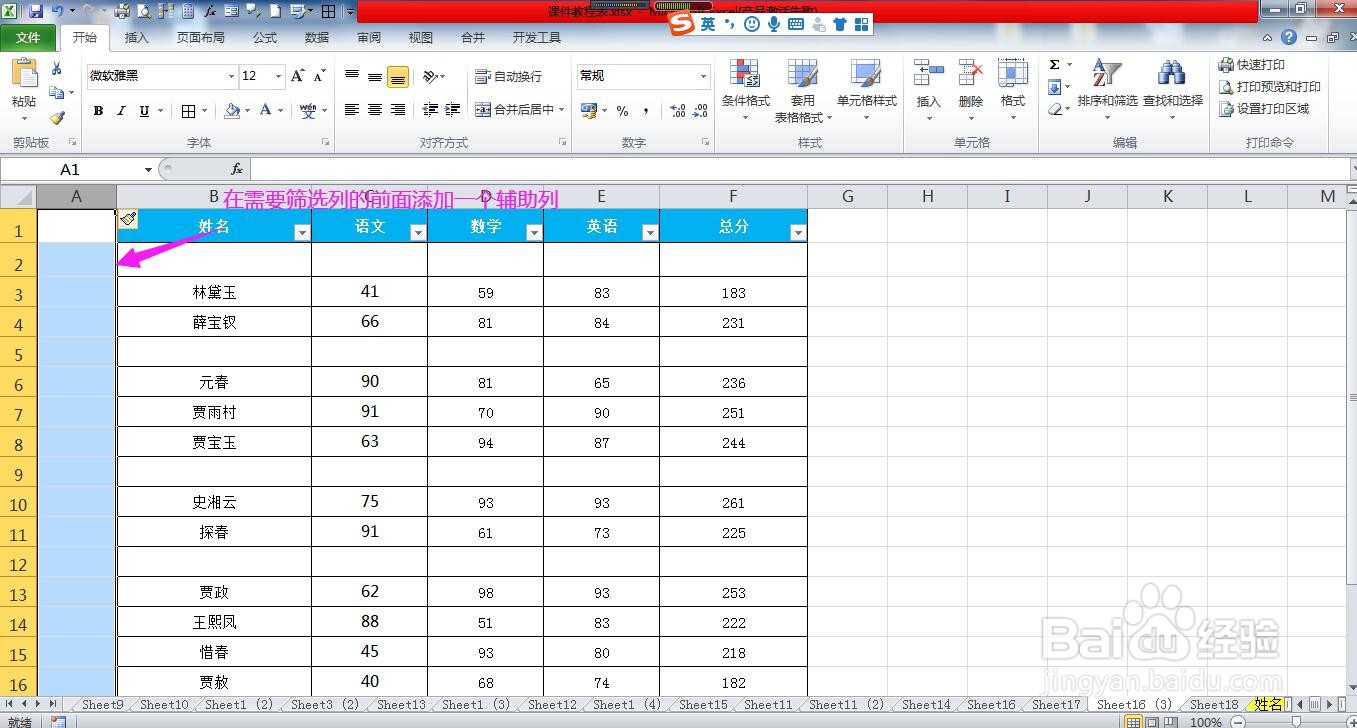Click 合并后居中 merge and center button
Viewport: 1357px width, 728px height.
coord(515,110)
